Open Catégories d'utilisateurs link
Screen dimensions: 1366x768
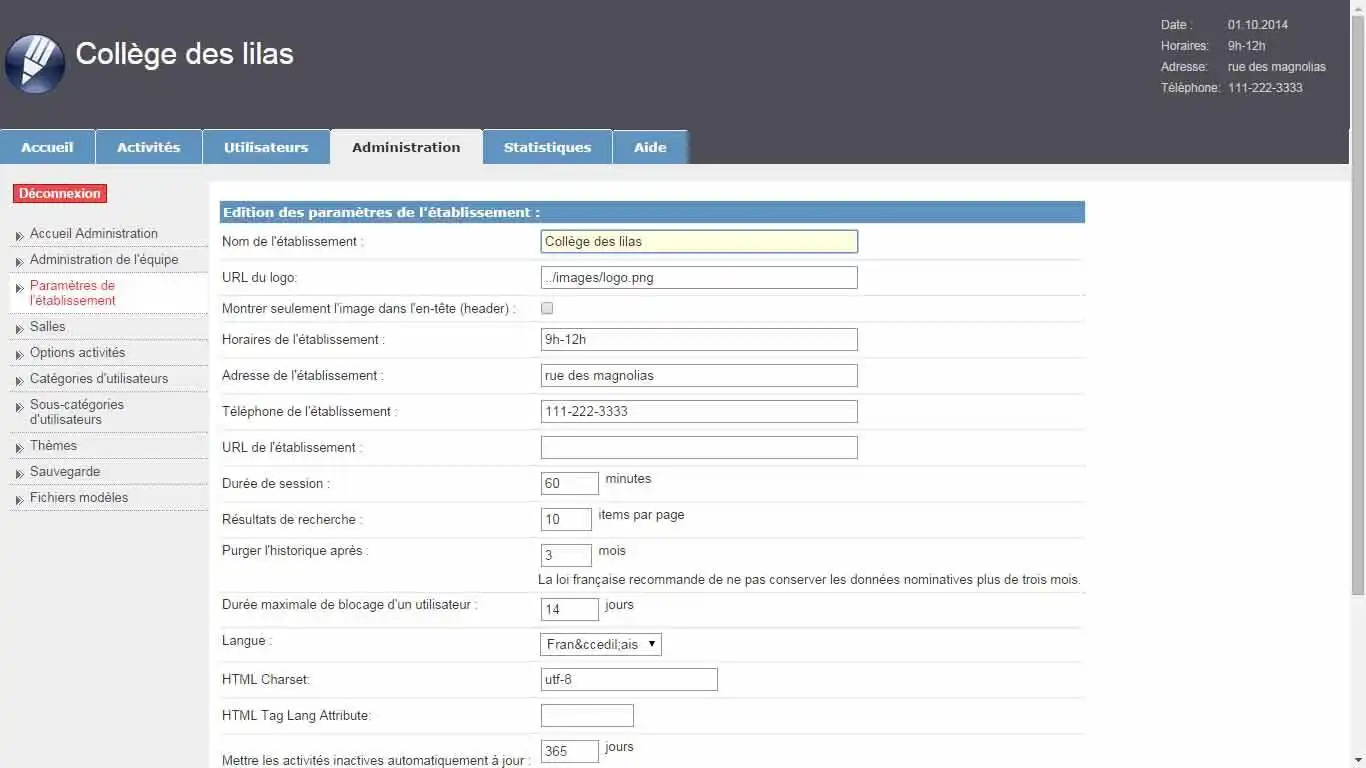(99, 378)
